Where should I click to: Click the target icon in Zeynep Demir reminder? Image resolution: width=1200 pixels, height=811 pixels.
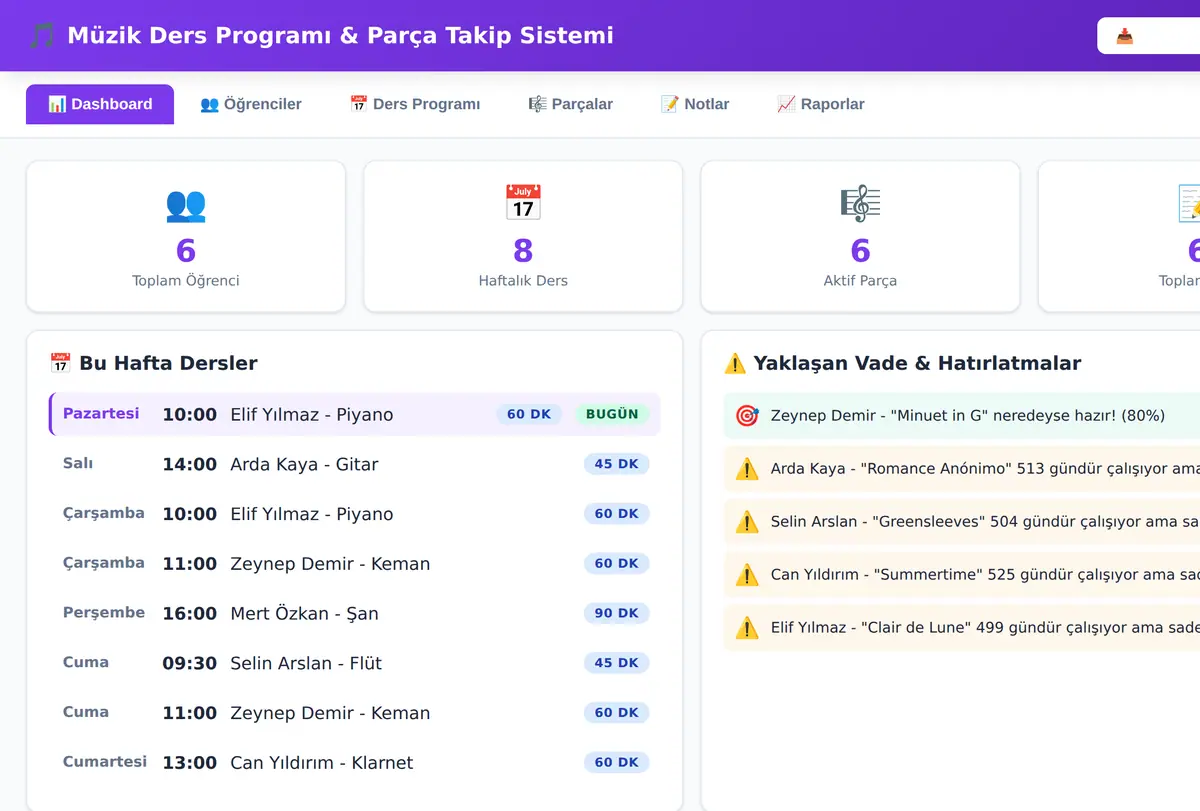[747, 415]
